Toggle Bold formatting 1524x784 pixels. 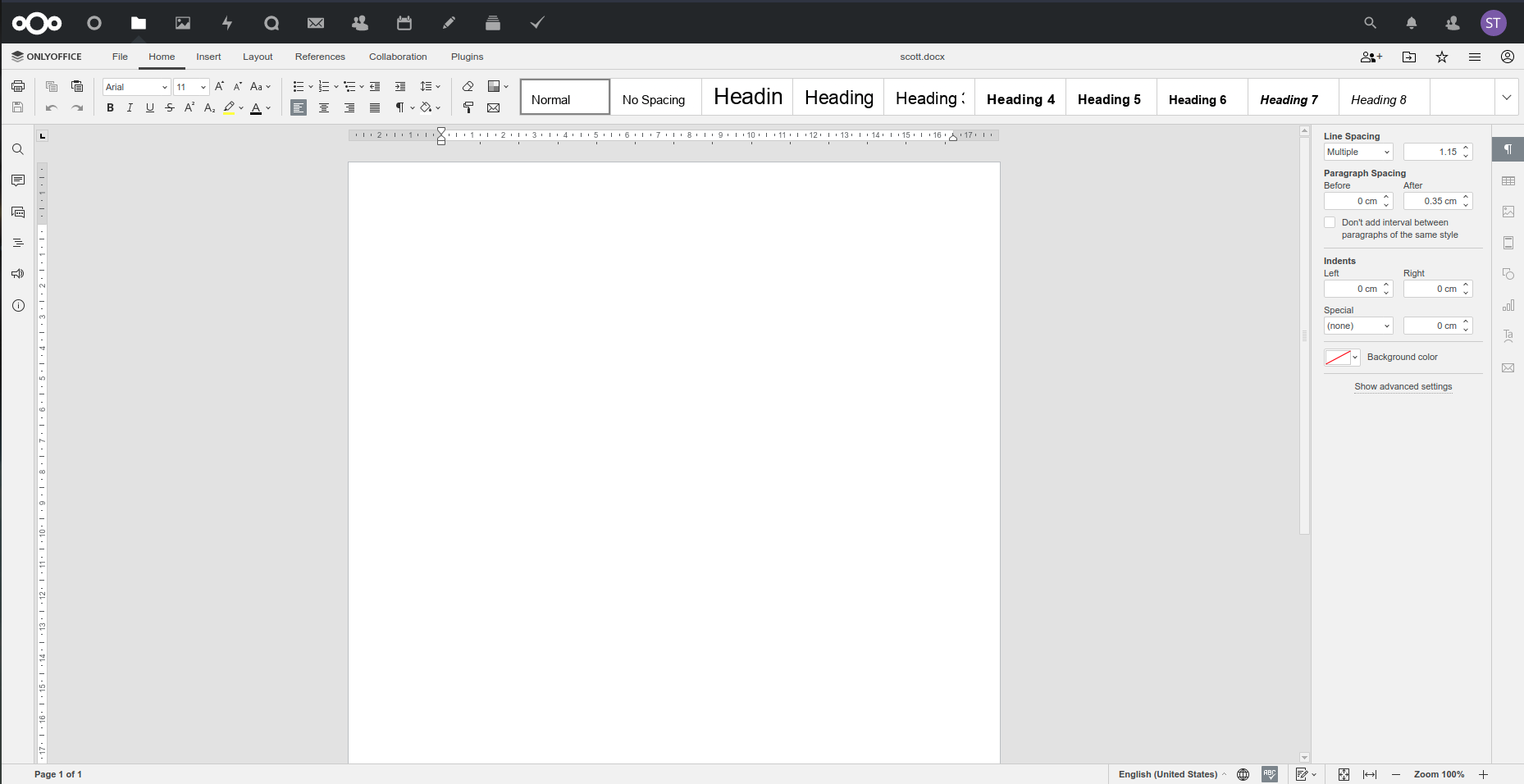[x=110, y=107]
